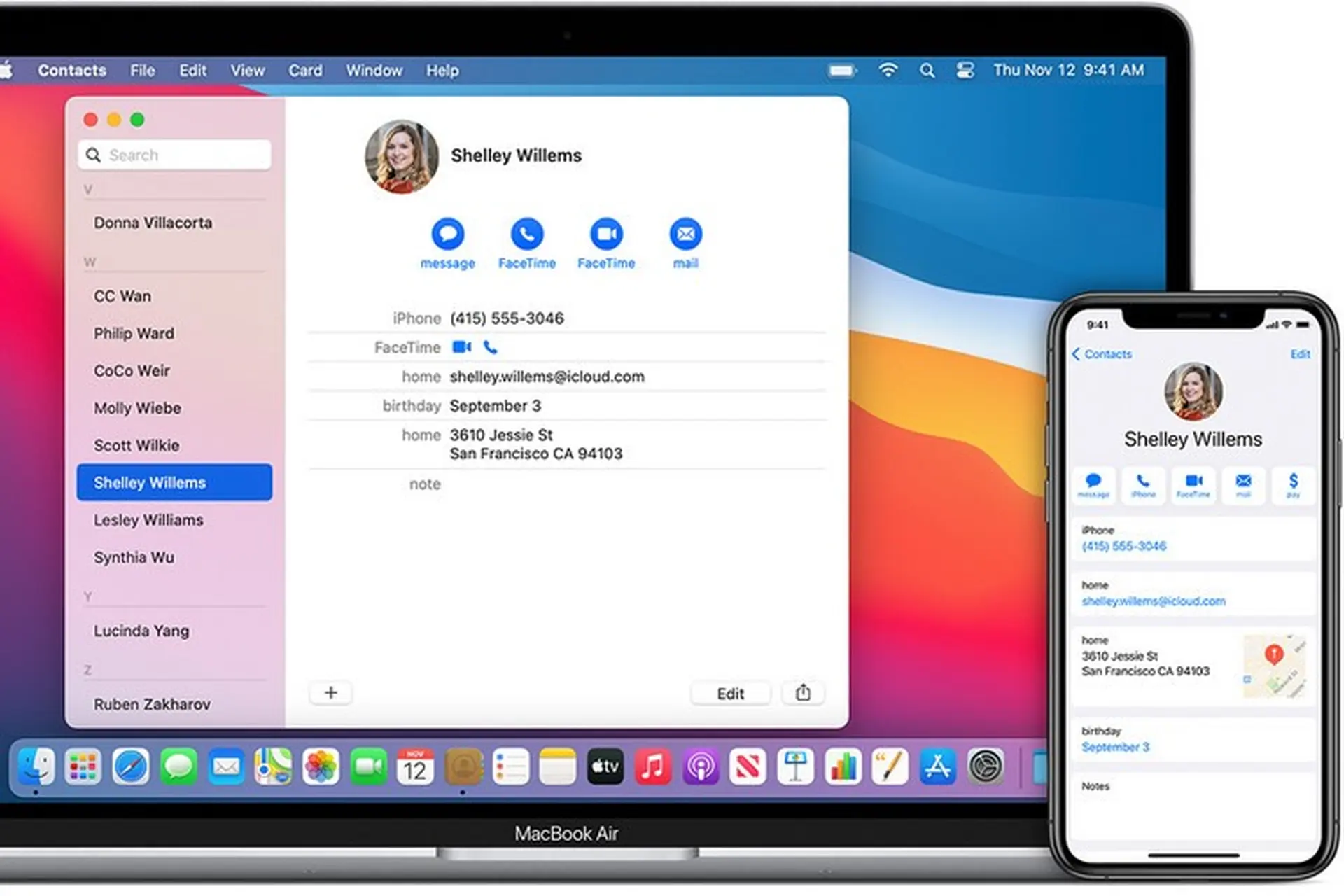Open Safari from the Dock
The width and height of the screenshot is (1344, 896).
[x=131, y=766]
